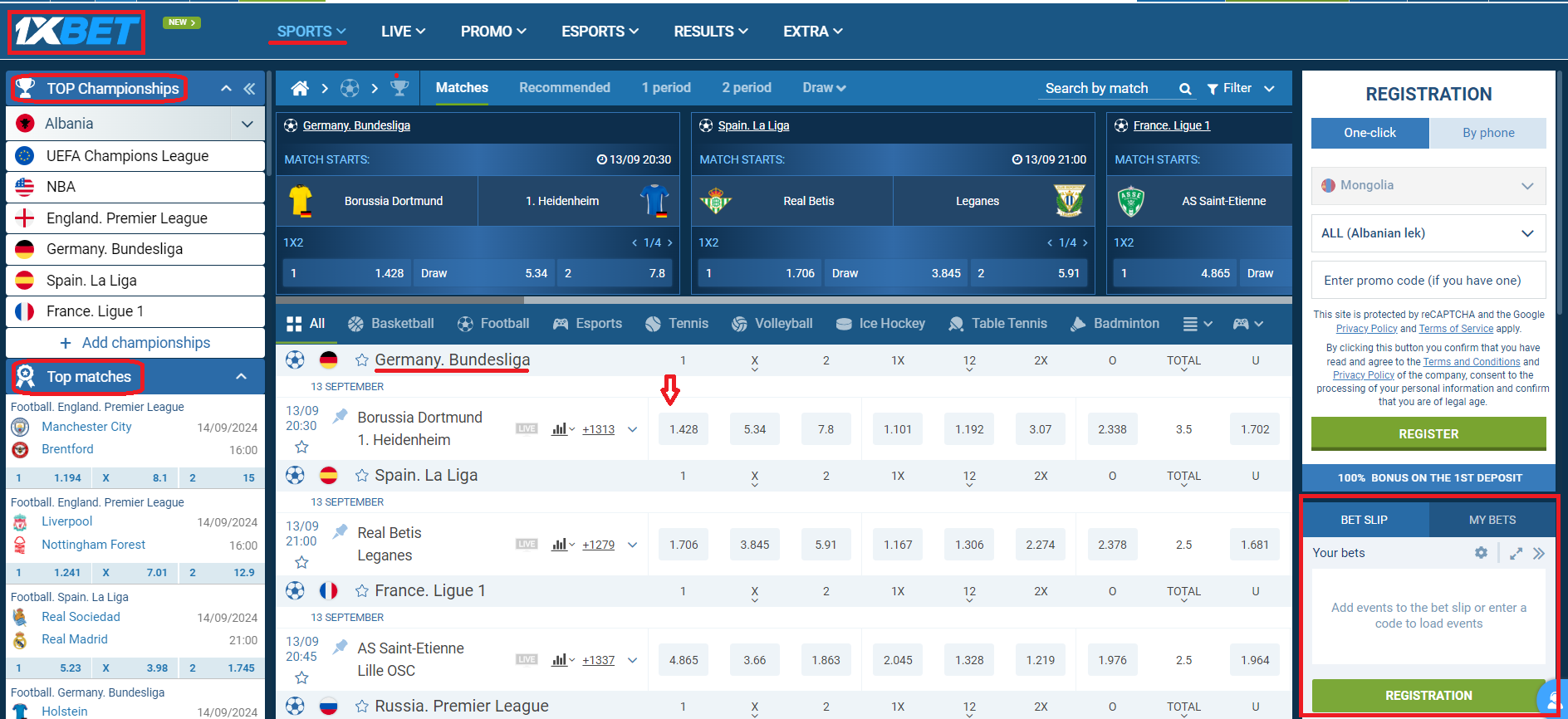Image resolution: width=1568 pixels, height=719 pixels.
Task: Click the promo code input field
Action: coord(1428,281)
